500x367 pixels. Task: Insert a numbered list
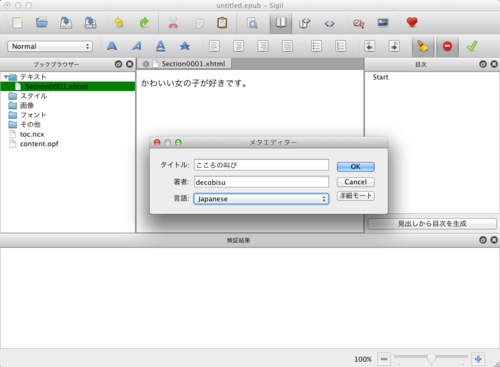coord(340,46)
